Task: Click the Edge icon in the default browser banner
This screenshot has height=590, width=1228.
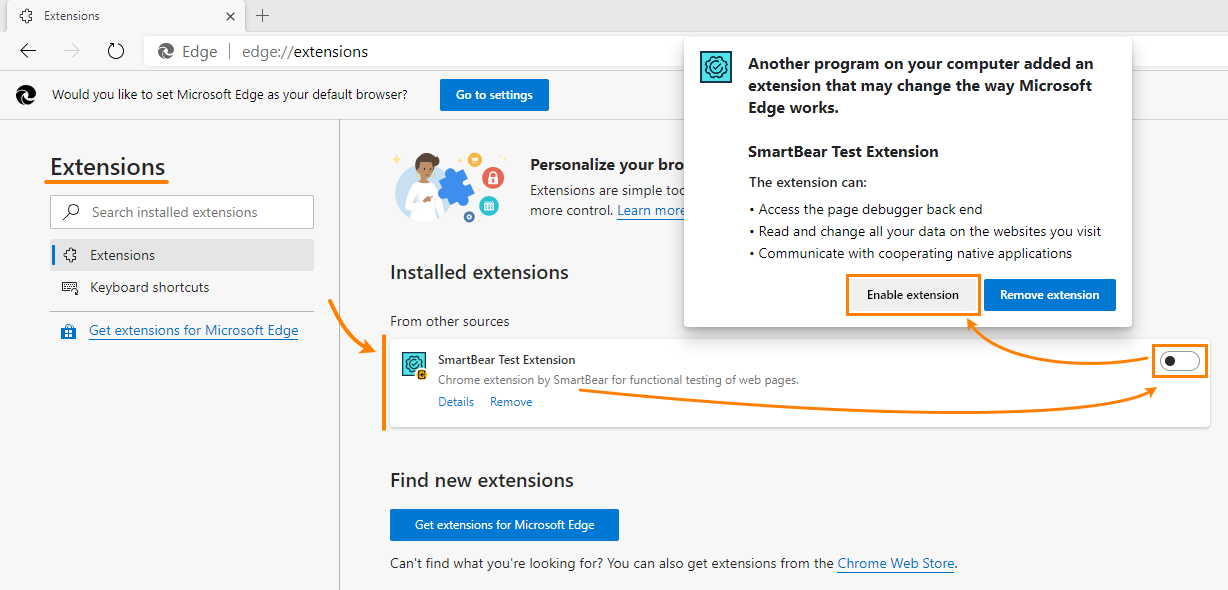Action: (x=26, y=94)
